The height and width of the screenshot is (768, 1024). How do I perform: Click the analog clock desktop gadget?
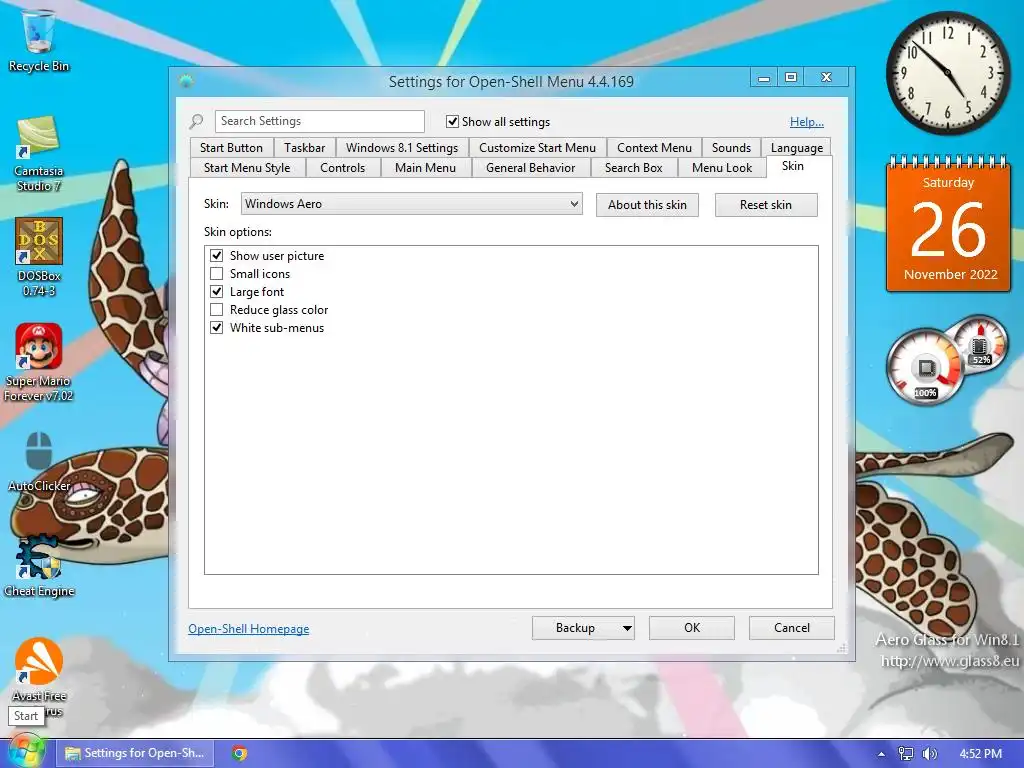point(948,73)
